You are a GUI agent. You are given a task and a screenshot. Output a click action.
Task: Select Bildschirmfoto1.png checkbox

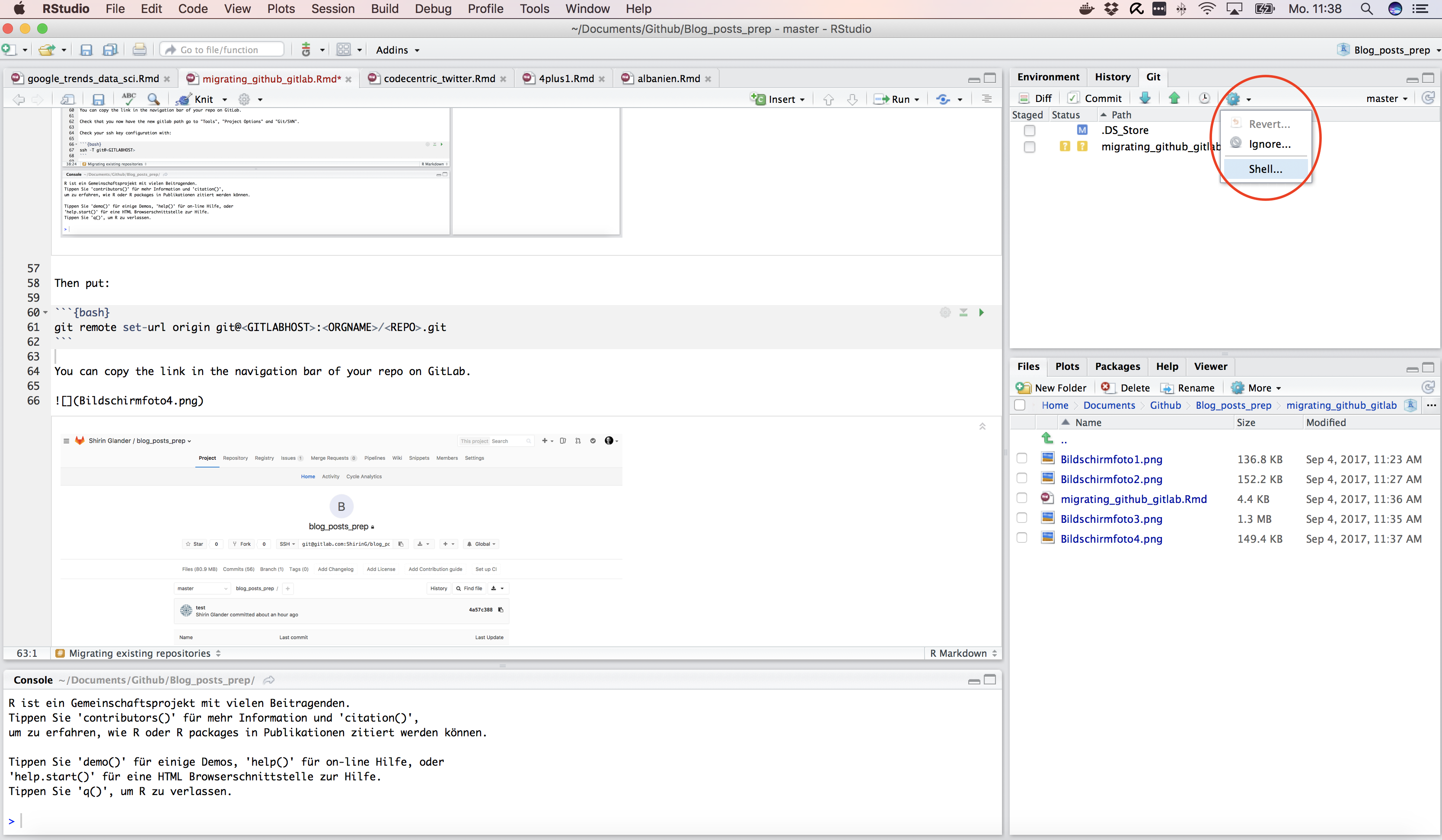pyautogui.click(x=1022, y=458)
